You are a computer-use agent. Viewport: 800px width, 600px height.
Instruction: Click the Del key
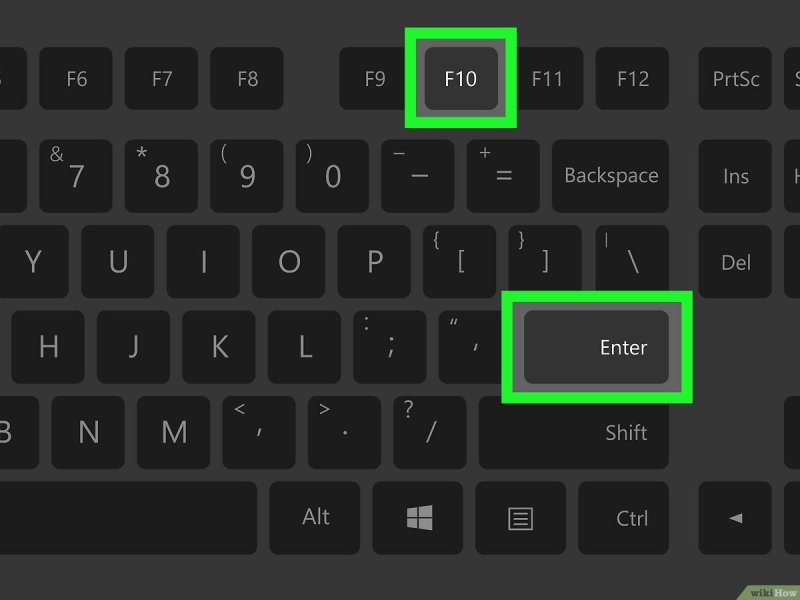click(x=735, y=262)
